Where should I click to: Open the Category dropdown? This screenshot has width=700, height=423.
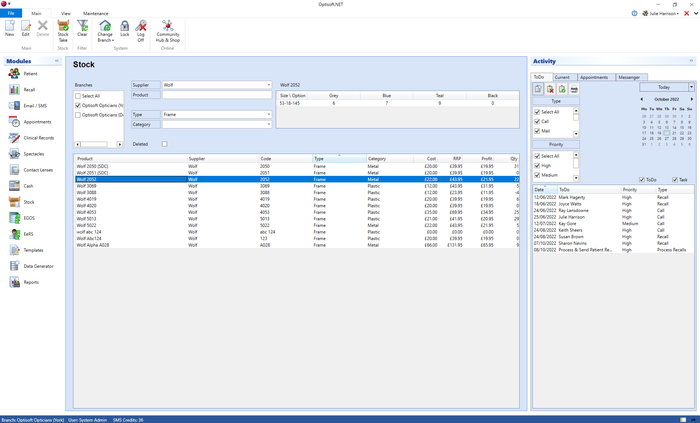(269, 124)
